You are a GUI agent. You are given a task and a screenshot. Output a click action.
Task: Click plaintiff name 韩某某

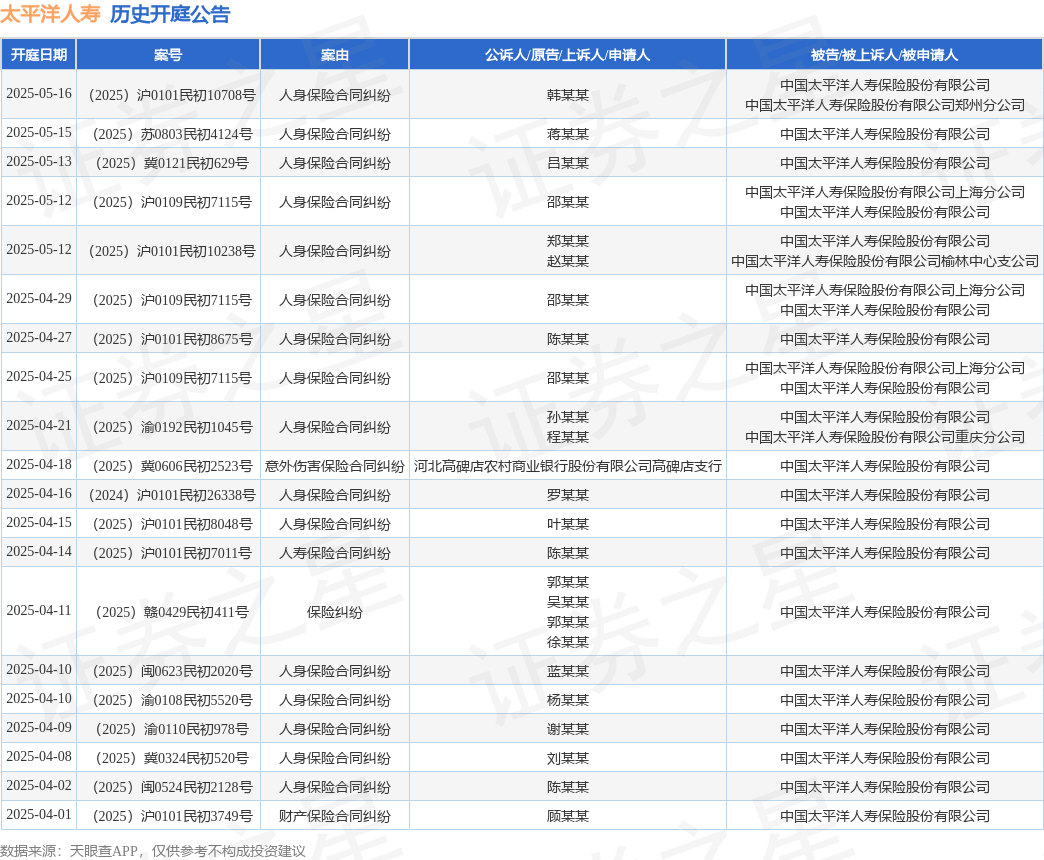[x=567, y=95]
